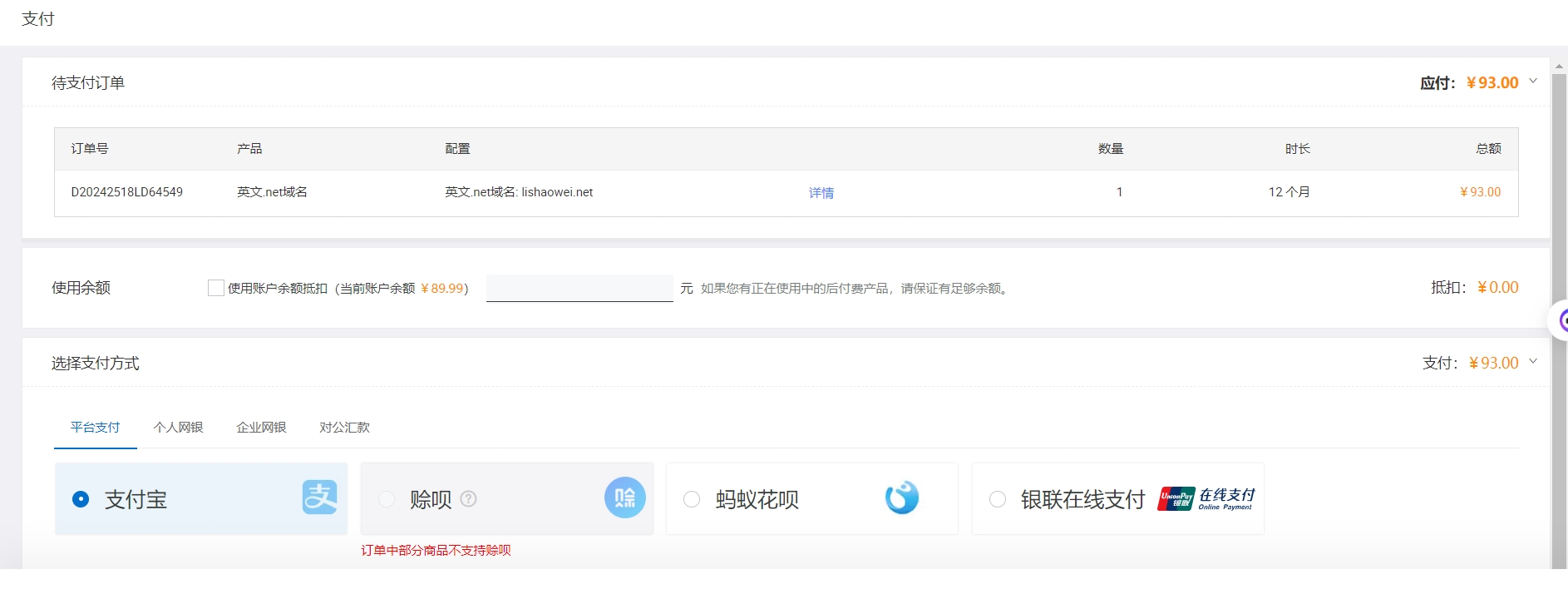Click the 总额 column header
This screenshot has width=1568, height=594.
1488,148
